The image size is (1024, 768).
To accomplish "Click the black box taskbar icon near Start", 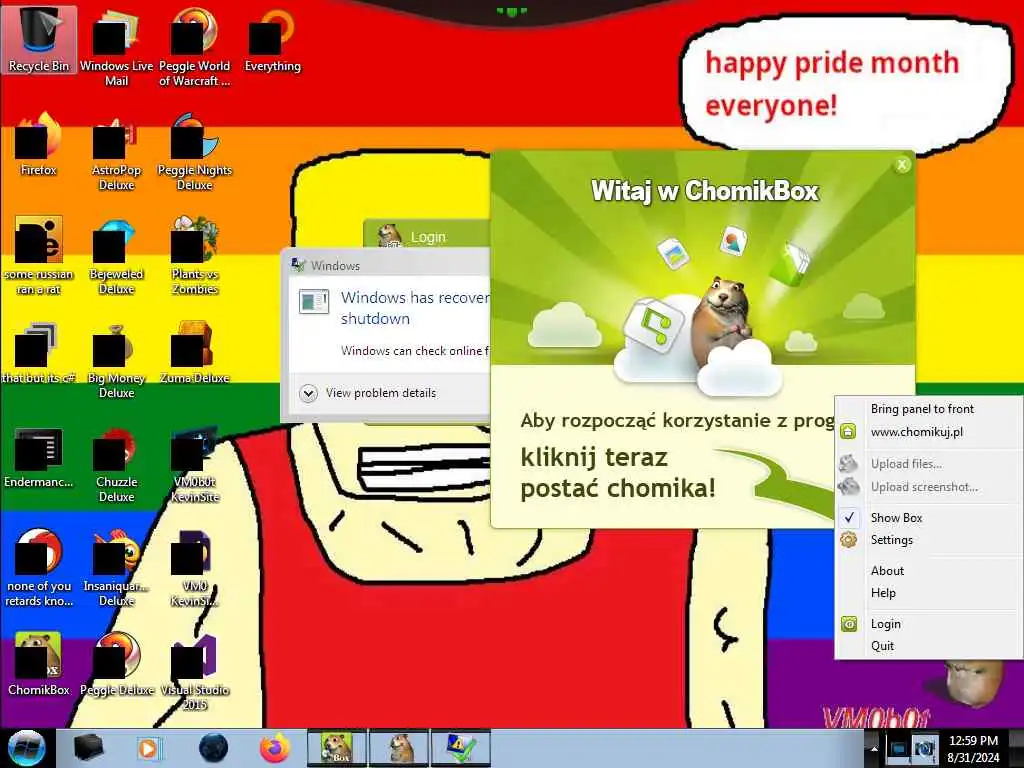I will click(88, 748).
